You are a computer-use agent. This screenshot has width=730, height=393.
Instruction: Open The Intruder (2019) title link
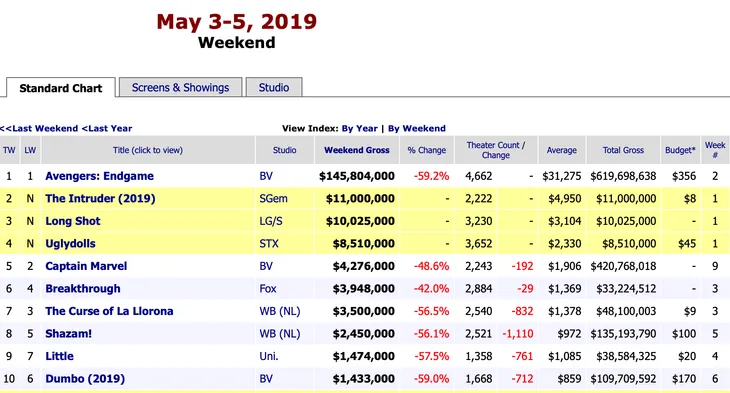(x=100, y=198)
